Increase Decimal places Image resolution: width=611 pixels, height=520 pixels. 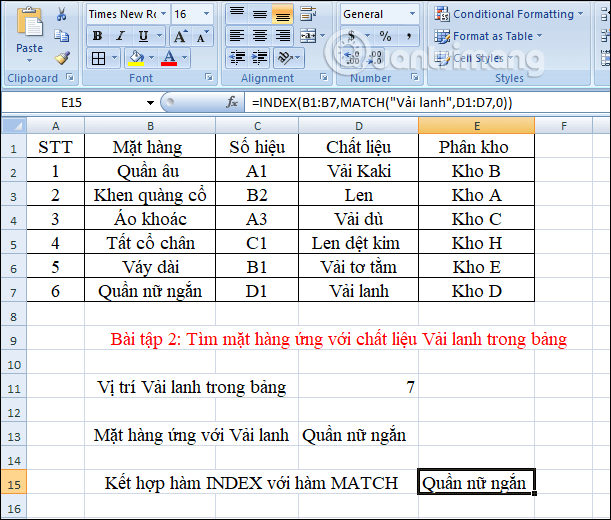tap(352, 58)
